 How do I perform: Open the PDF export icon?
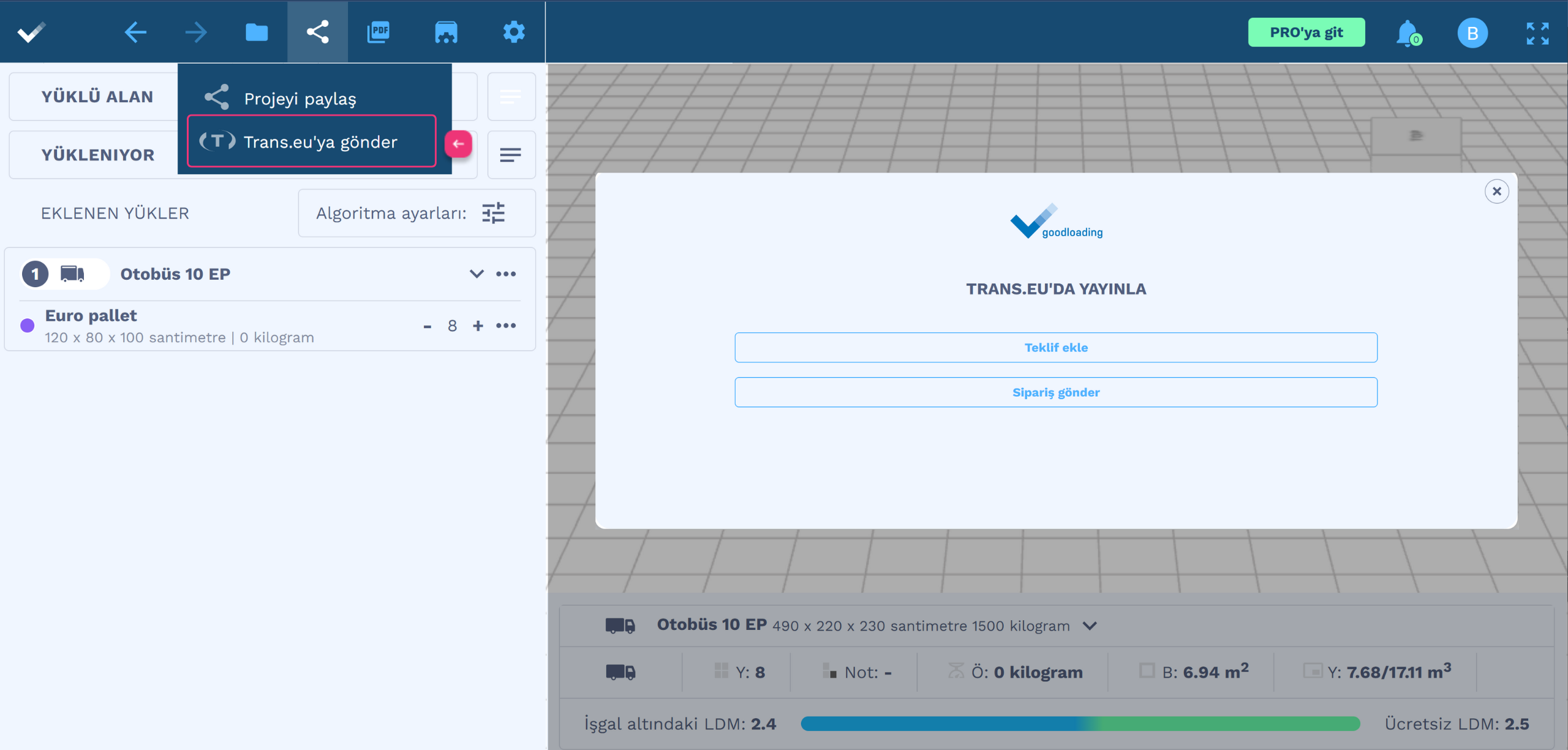[x=379, y=32]
